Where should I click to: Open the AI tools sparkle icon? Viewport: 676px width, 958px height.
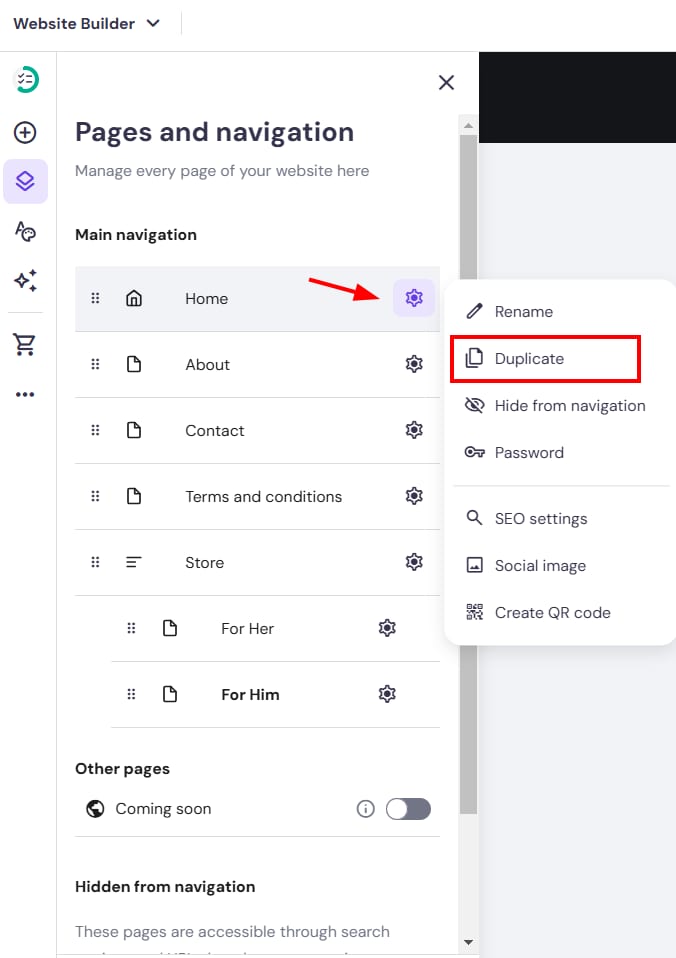25,281
